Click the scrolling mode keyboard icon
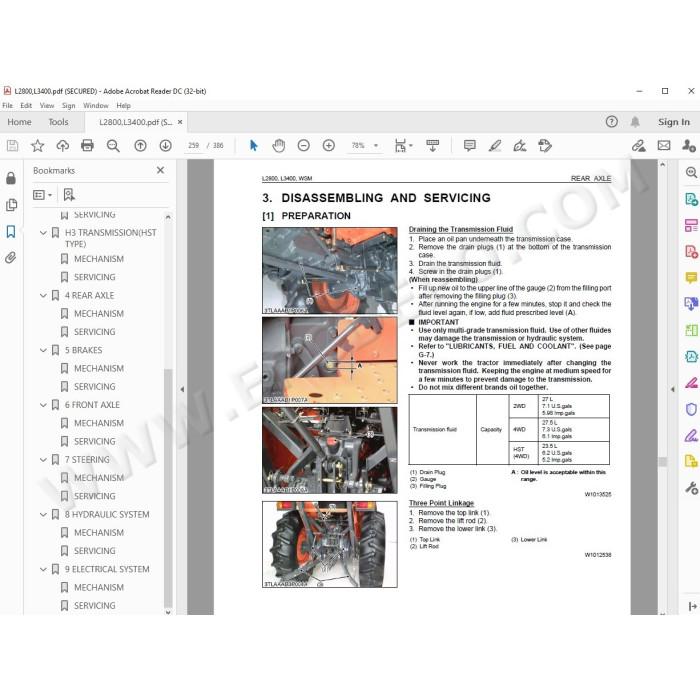 (x=433, y=146)
